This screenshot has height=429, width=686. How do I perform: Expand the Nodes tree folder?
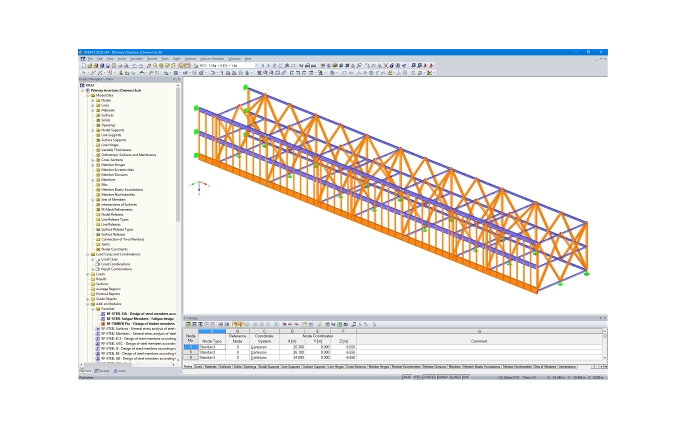click(x=93, y=100)
